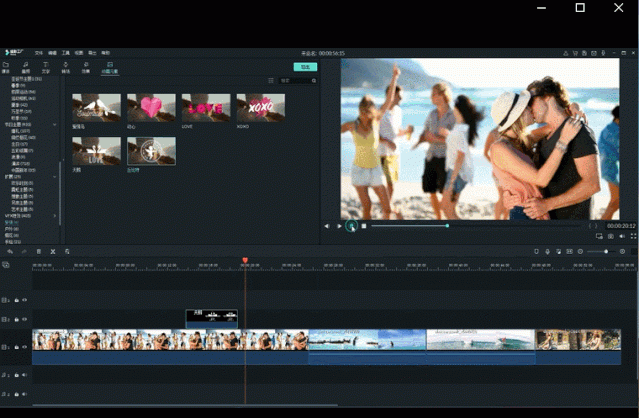Select the LOVE element thumbnail
The width and height of the screenshot is (639, 418).
(x=206, y=108)
